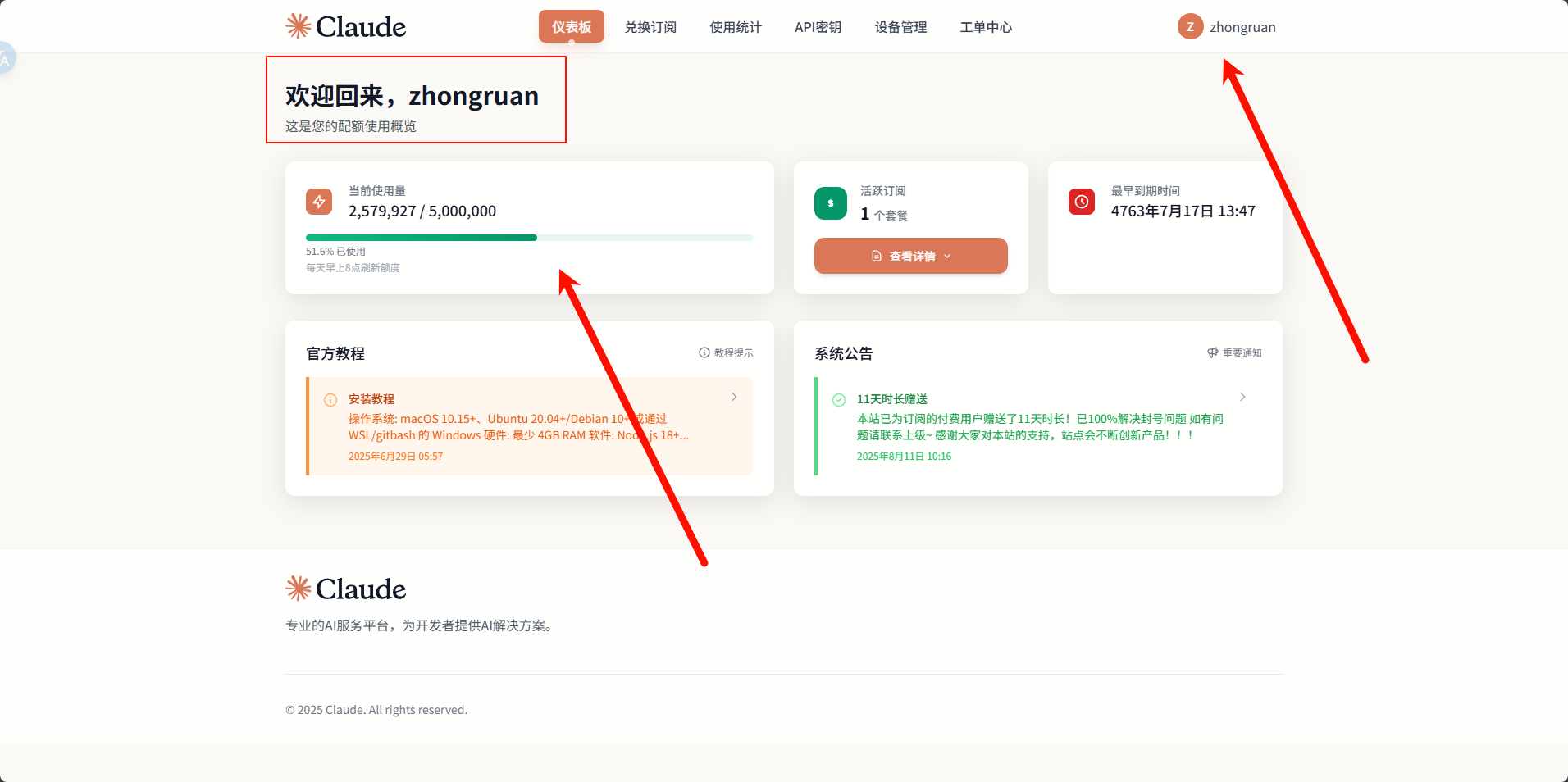1568x782 pixels.
Task: Click the zhongruan avatar circle
Action: pos(1191,27)
